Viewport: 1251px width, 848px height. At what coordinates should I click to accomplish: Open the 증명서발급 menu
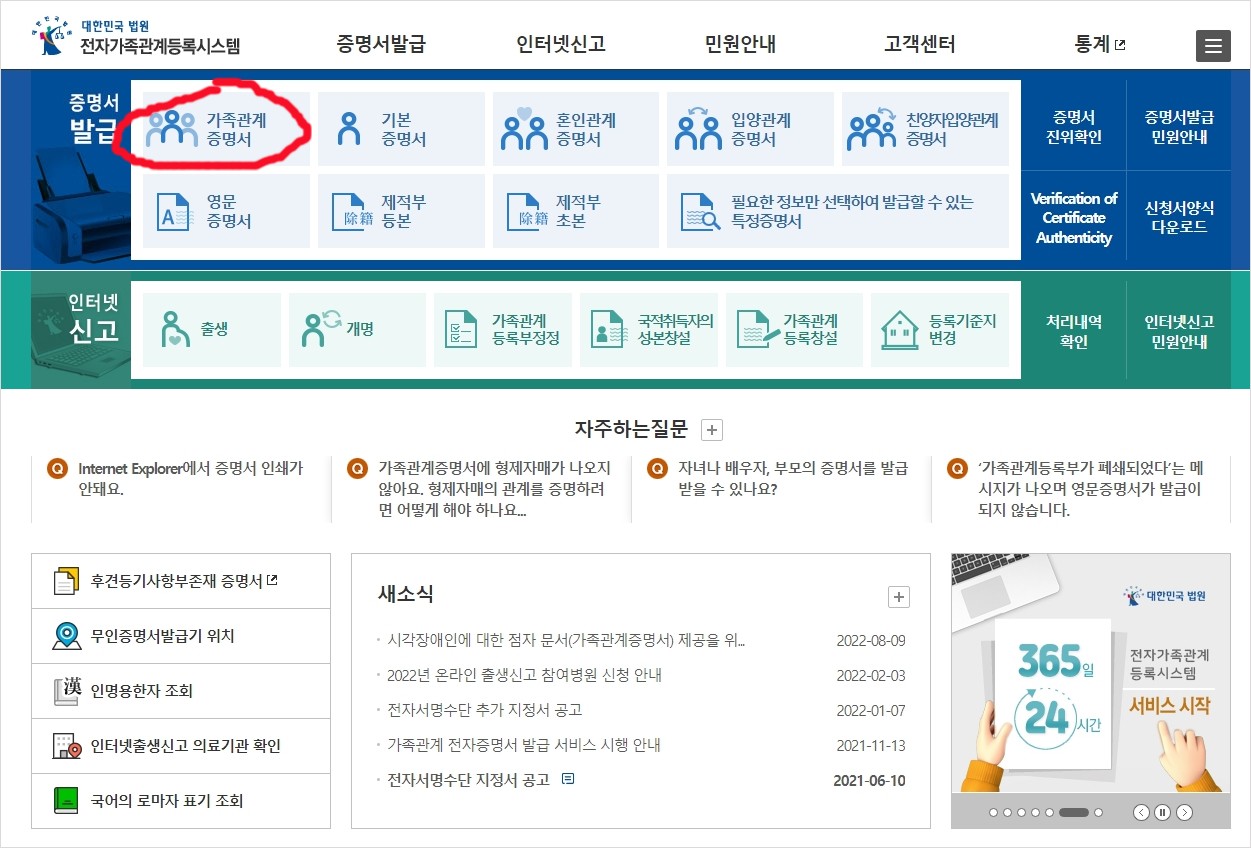coord(381,44)
